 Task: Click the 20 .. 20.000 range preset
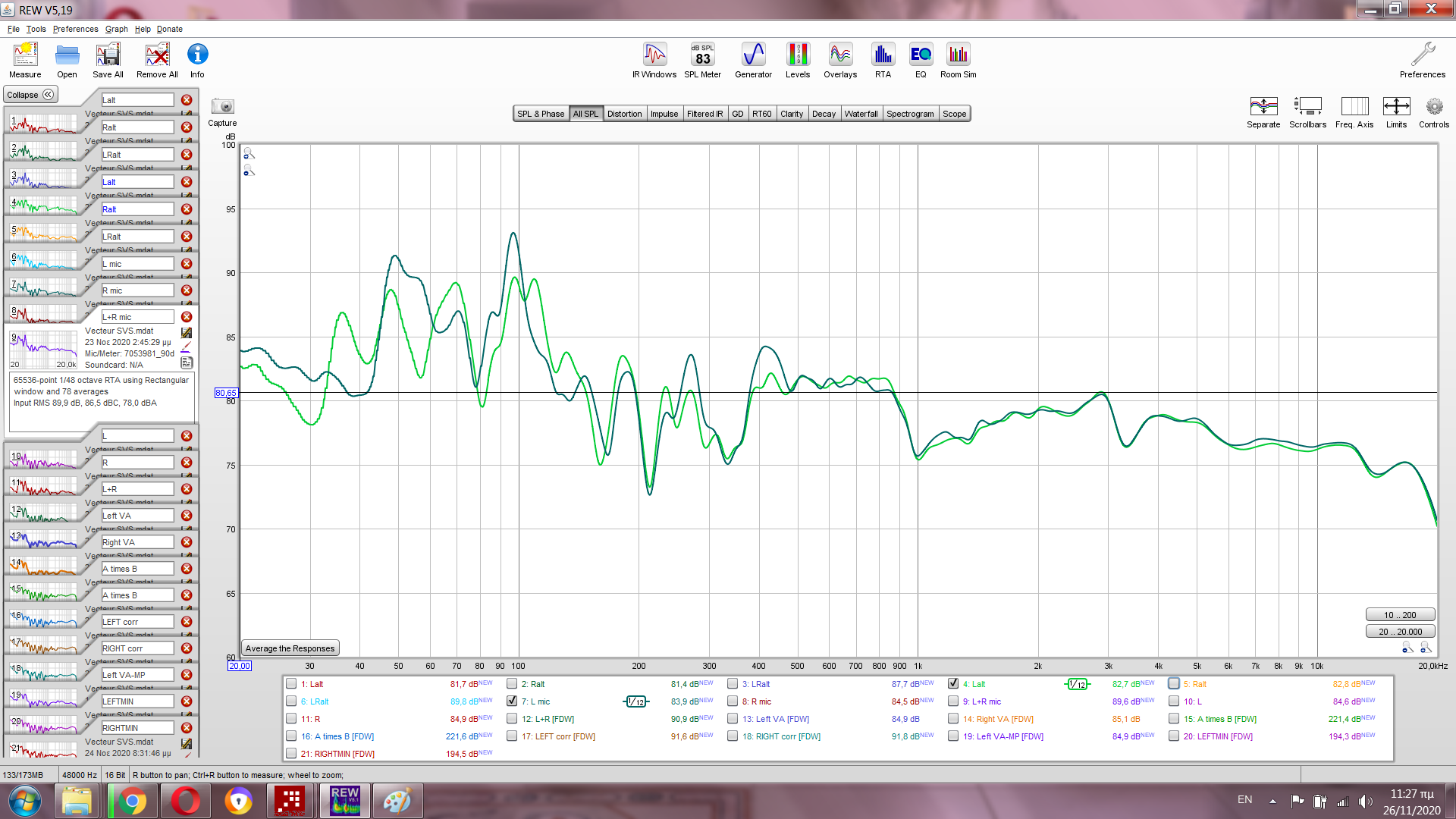point(1400,632)
